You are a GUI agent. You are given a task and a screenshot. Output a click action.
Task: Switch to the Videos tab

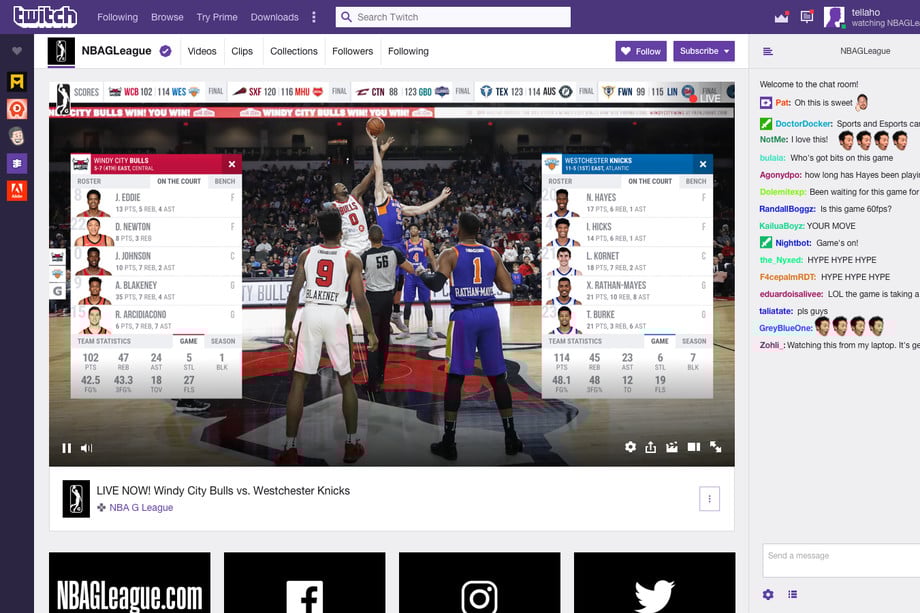tap(202, 51)
